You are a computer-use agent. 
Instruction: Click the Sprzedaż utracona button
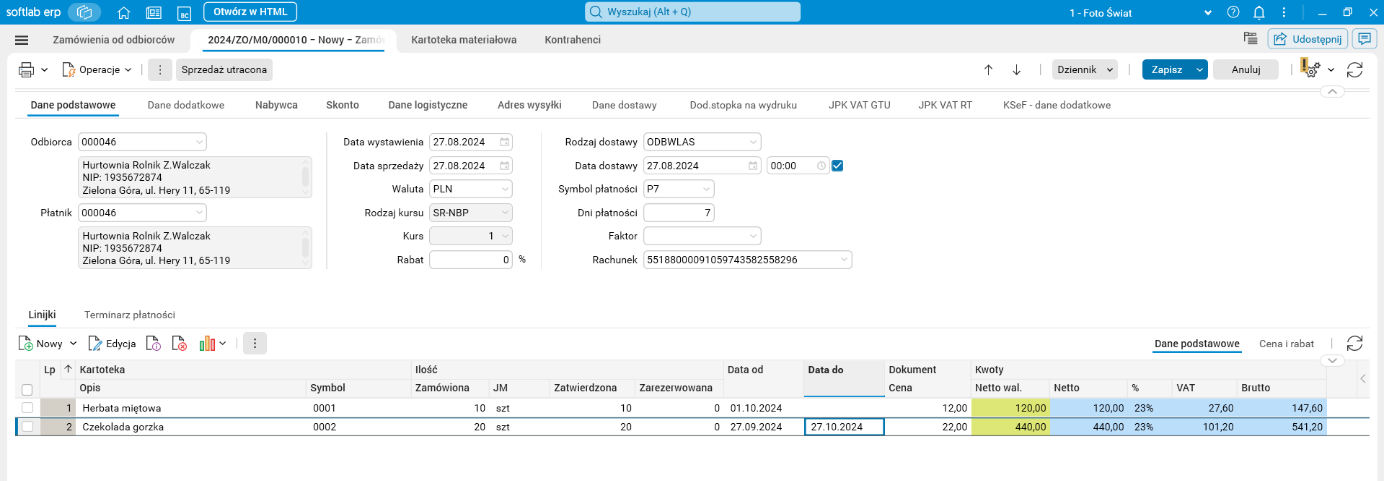[225, 70]
